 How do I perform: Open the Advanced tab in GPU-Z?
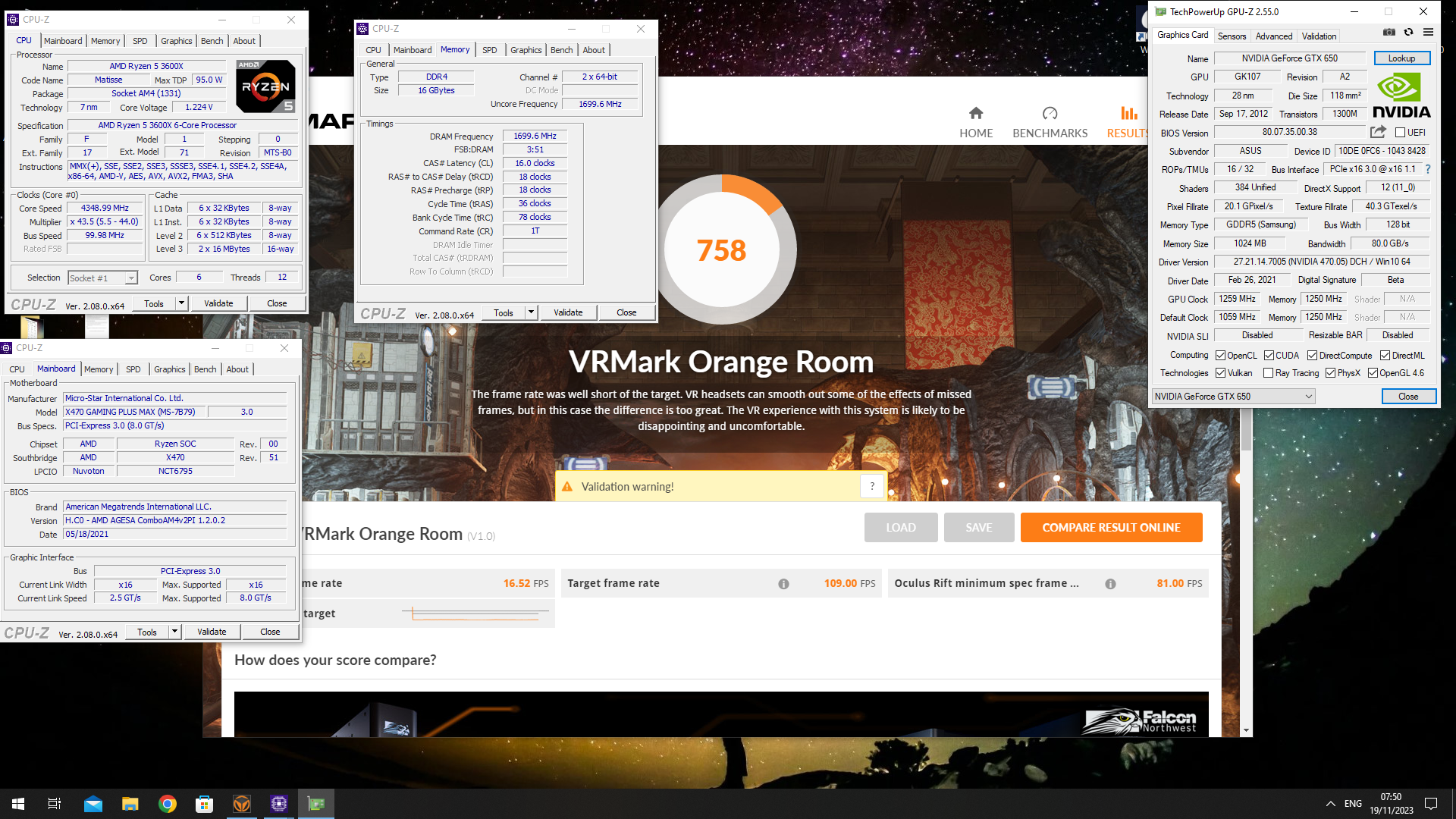[1273, 36]
